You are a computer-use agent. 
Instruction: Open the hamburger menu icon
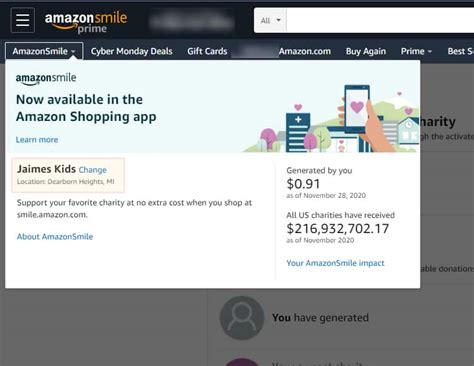click(22, 20)
